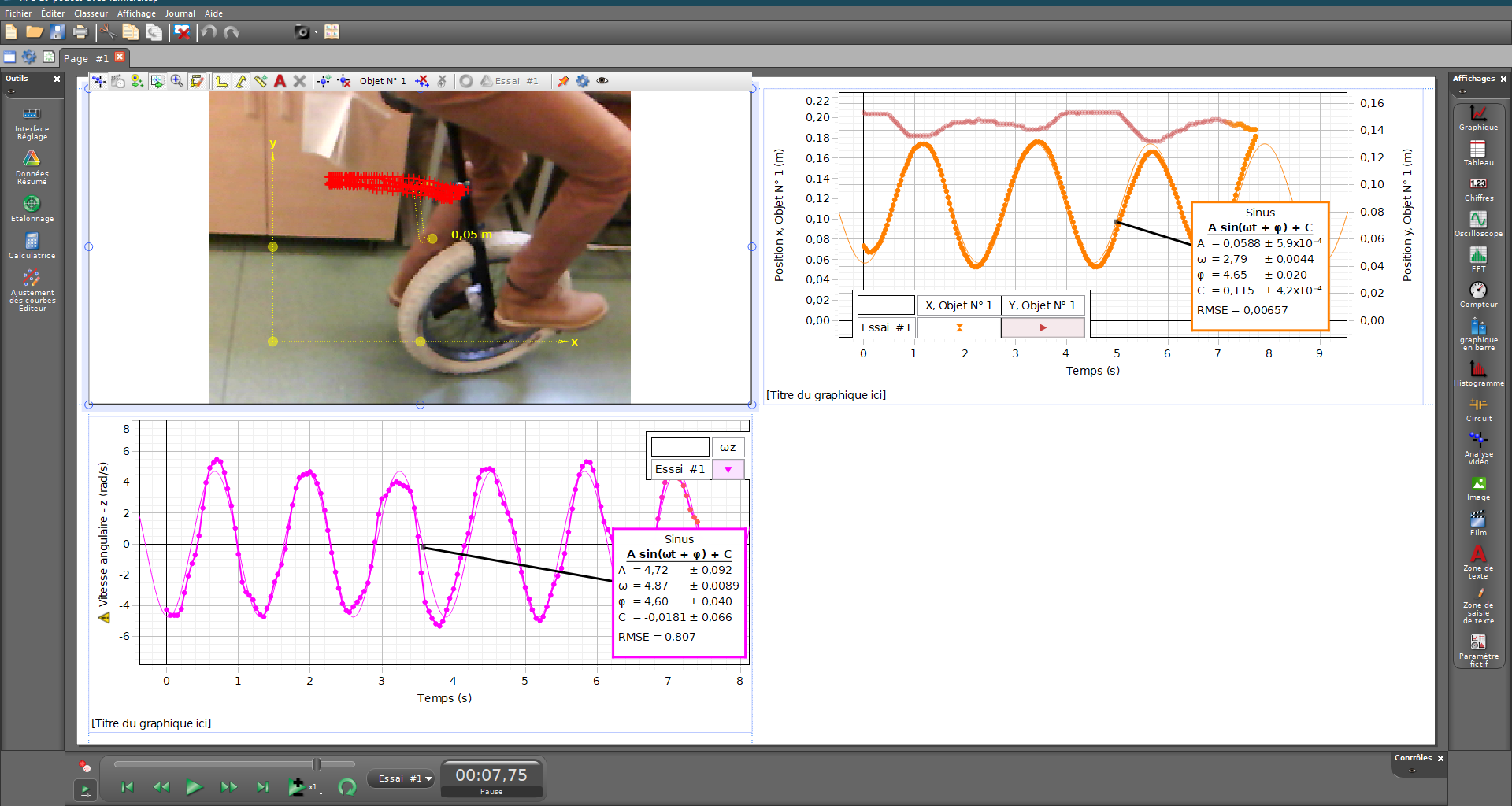Screen dimensions: 1512x806
Task: Click the print icon
Action: (80, 31)
